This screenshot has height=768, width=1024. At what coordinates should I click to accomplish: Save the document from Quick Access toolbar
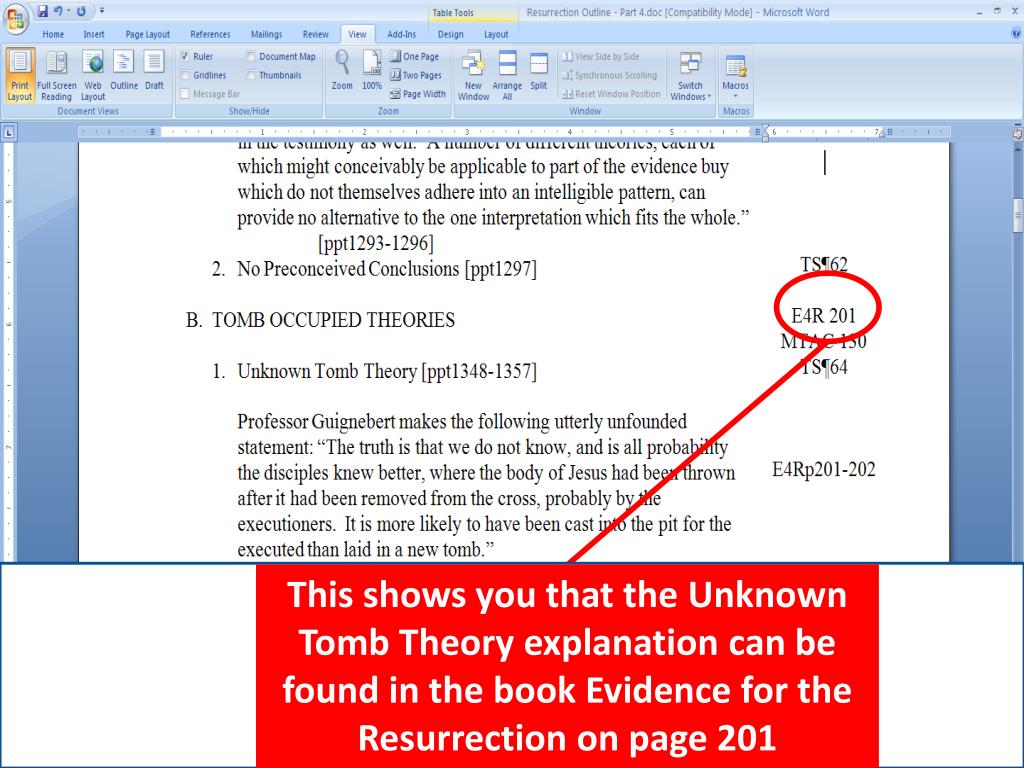42,11
